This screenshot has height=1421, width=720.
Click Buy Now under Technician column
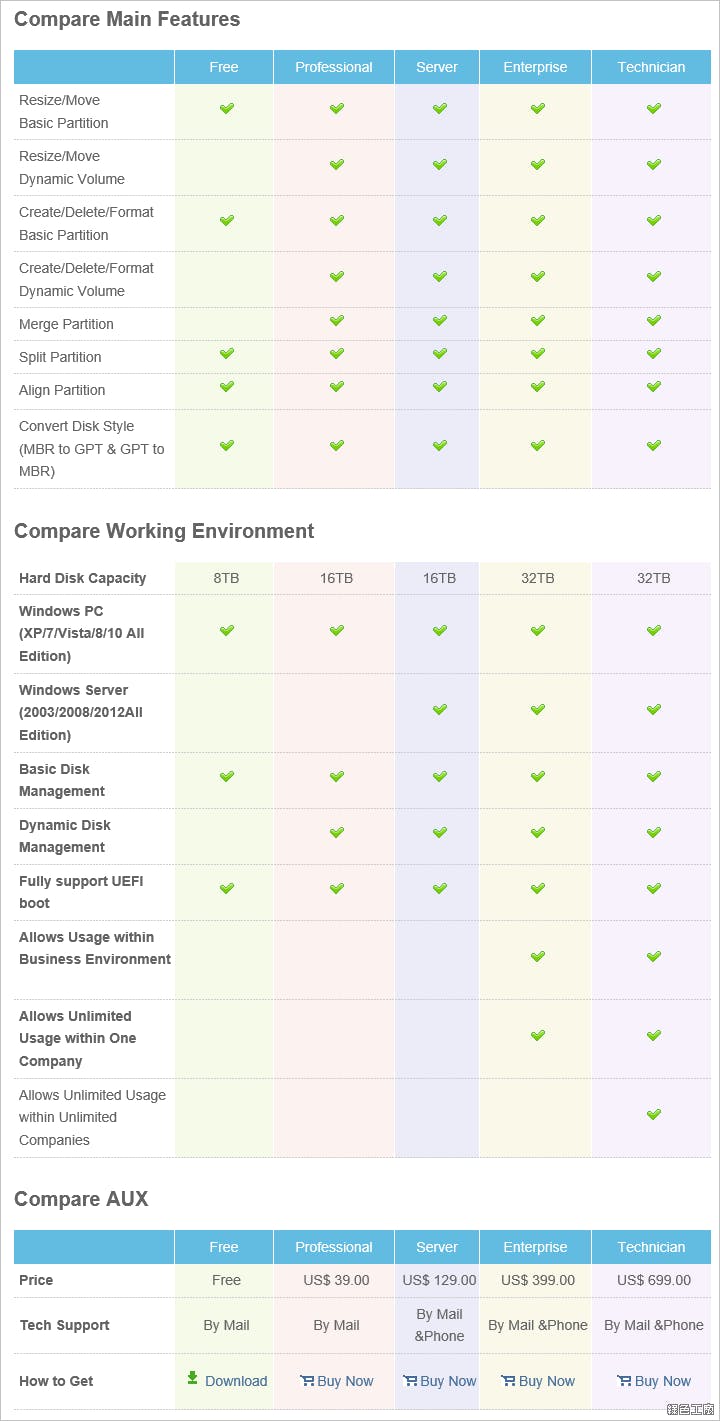pyautogui.click(x=662, y=1381)
